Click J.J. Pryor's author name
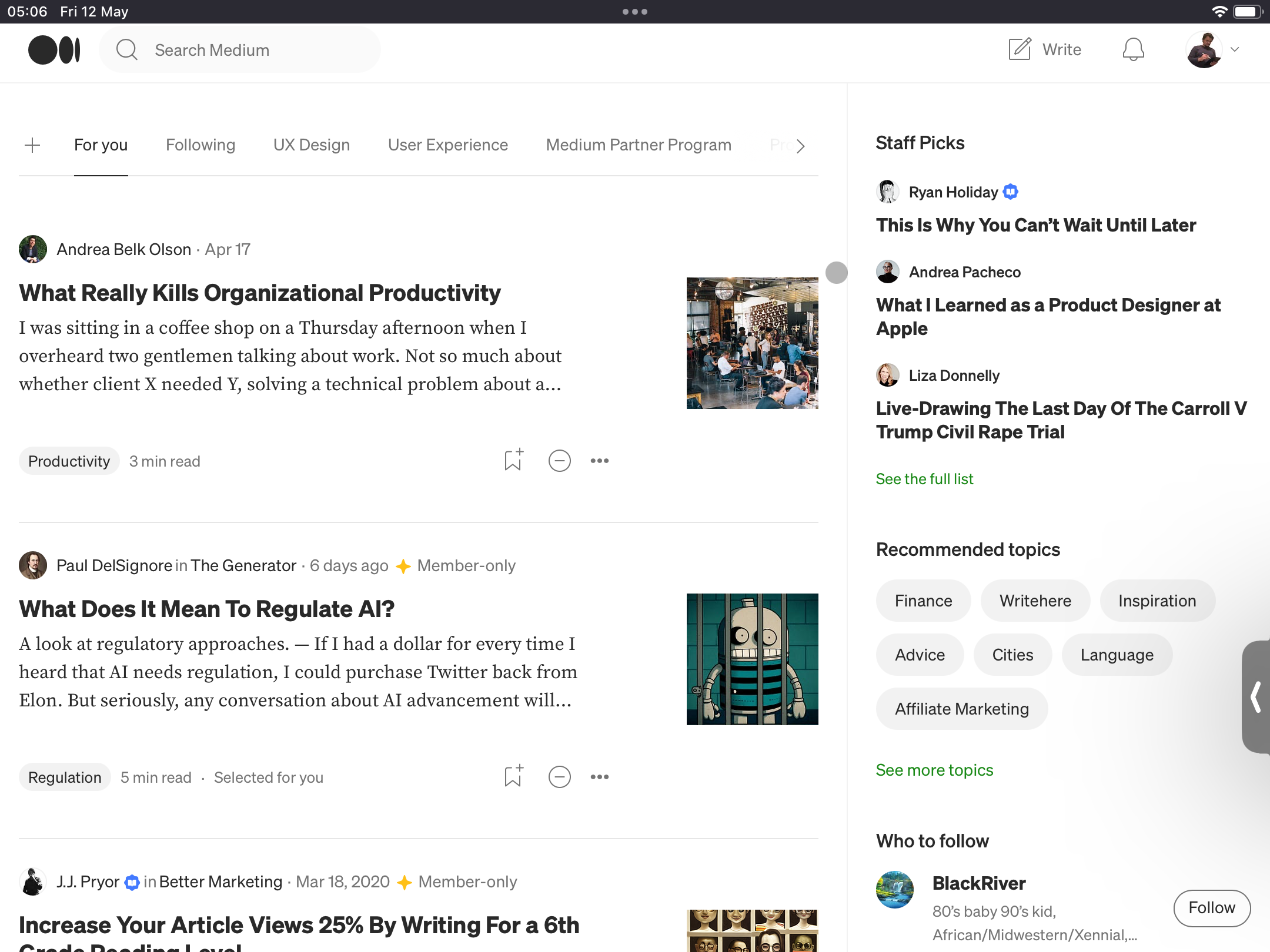The height and width of the screenshot is (952, 1270). pos(88,881)
